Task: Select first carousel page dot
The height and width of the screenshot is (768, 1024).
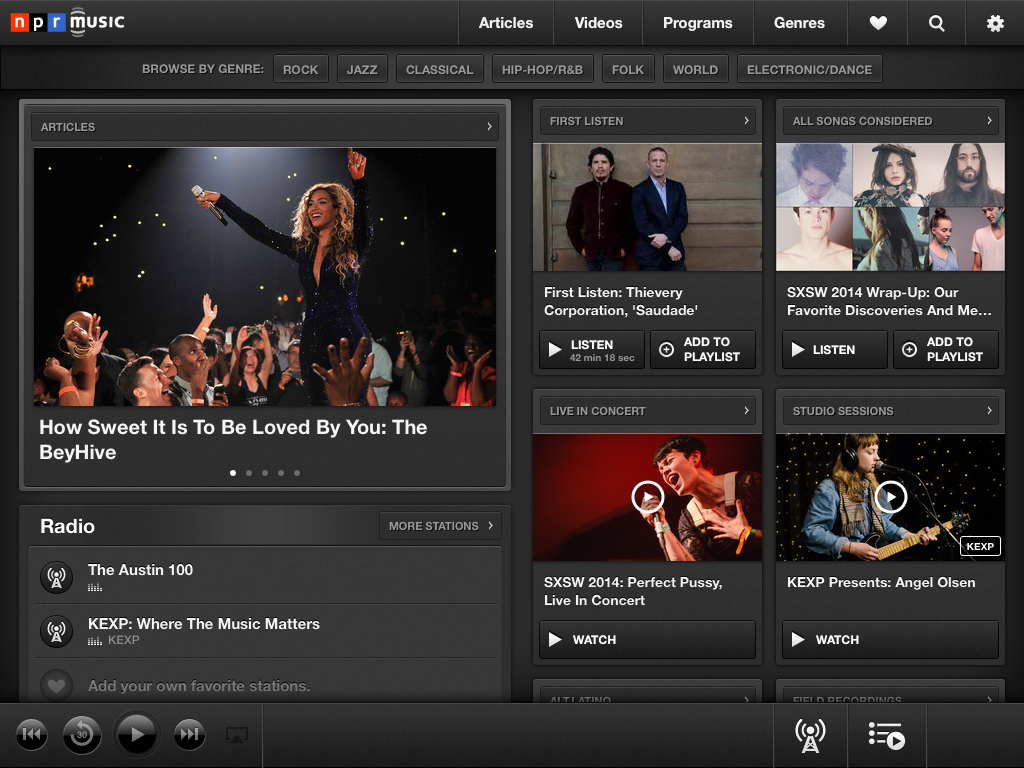Action: click(233, 473)
